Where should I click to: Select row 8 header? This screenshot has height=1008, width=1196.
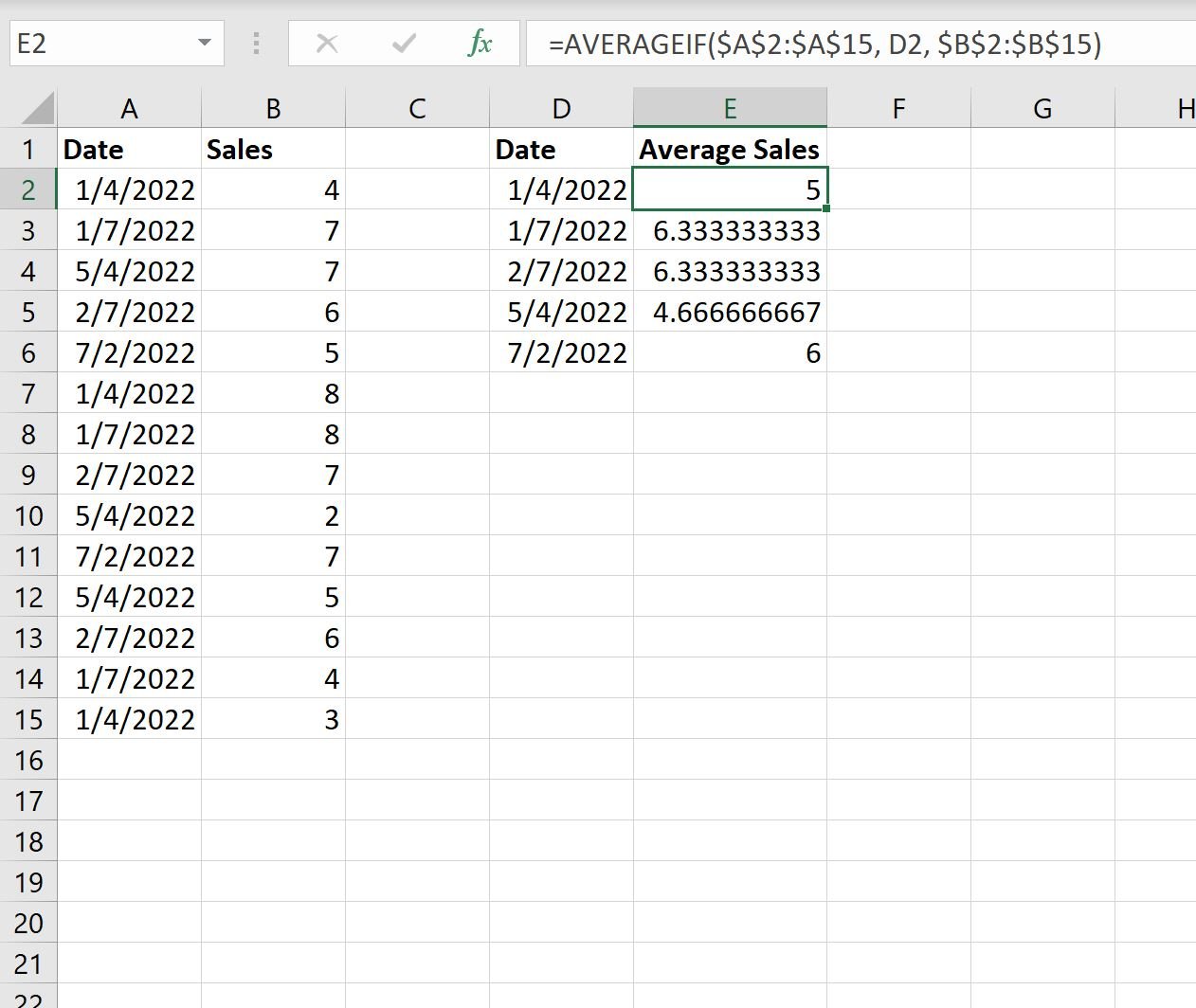[28, 434]
